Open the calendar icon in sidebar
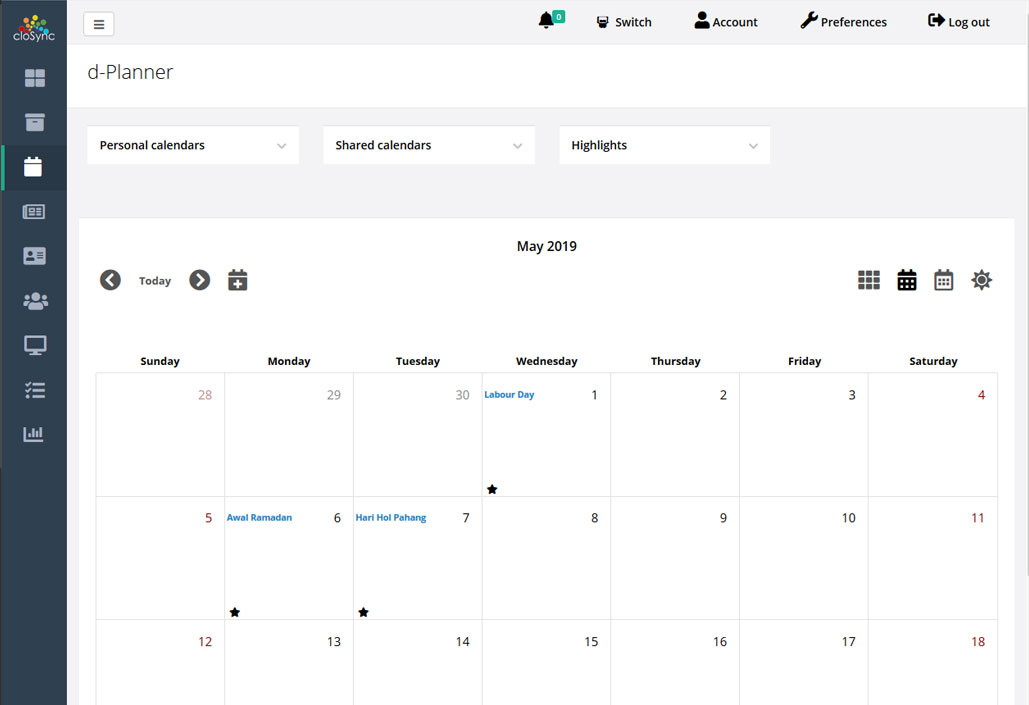The image size is (1029, 705). coord(34,167)
